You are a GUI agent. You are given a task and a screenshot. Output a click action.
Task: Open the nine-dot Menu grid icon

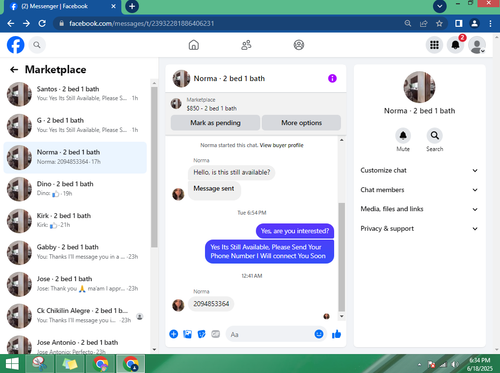tap(434, 45)
